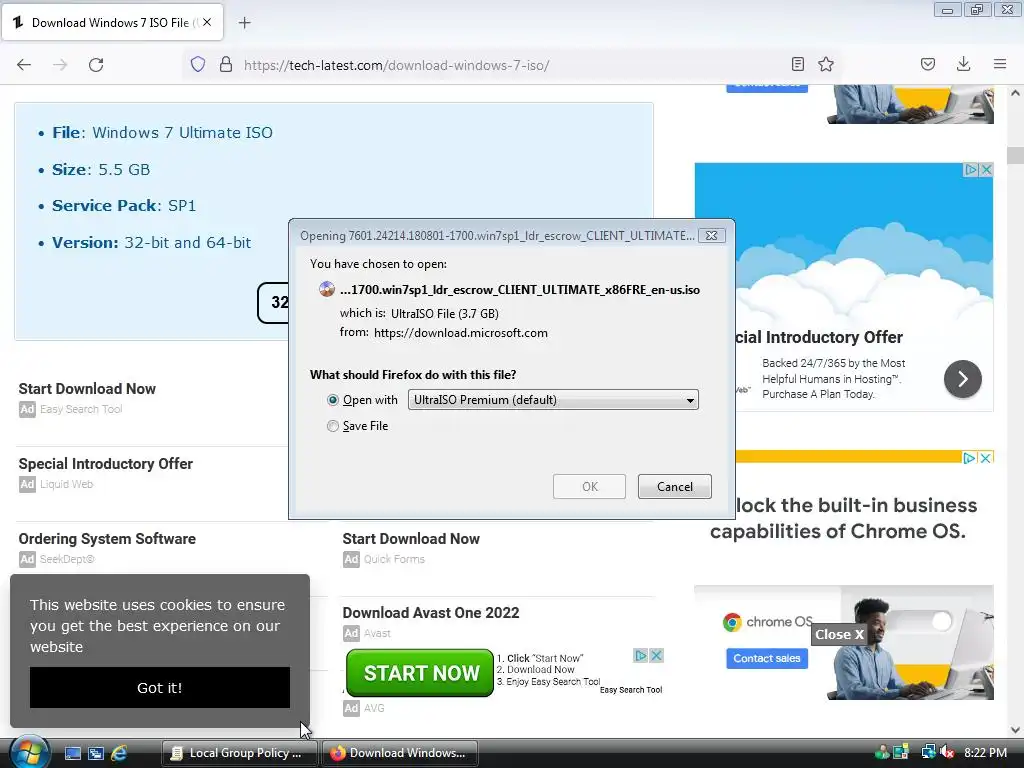The width and height of the screenshot is (1024, 768).
Task: Click Contact sales in bottom Chrome OS ad
Action: [x=767, y=658]
